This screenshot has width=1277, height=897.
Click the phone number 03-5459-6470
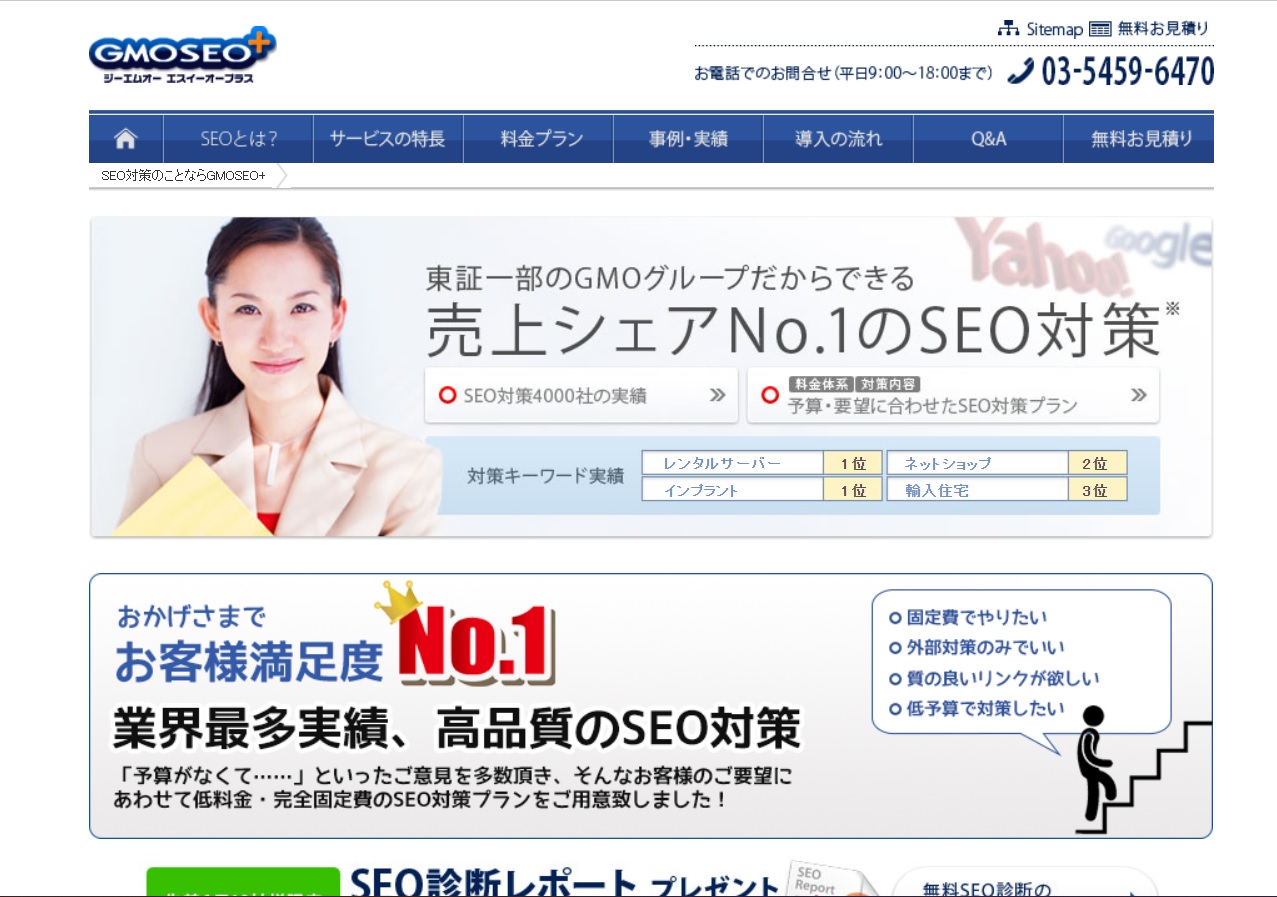point(1128,72)
